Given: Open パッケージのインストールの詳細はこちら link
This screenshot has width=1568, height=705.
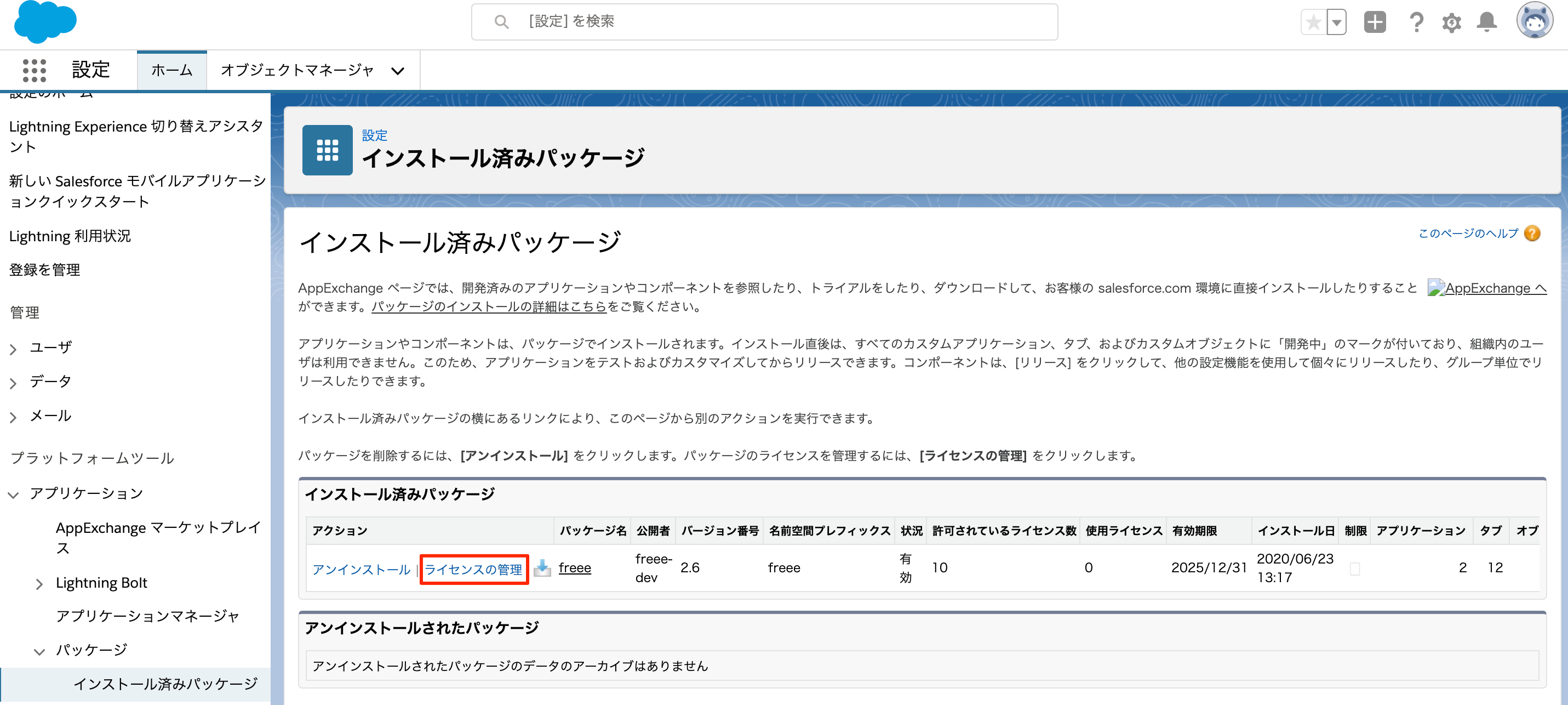Looking at the screenshot, I should tap(489, 306).
